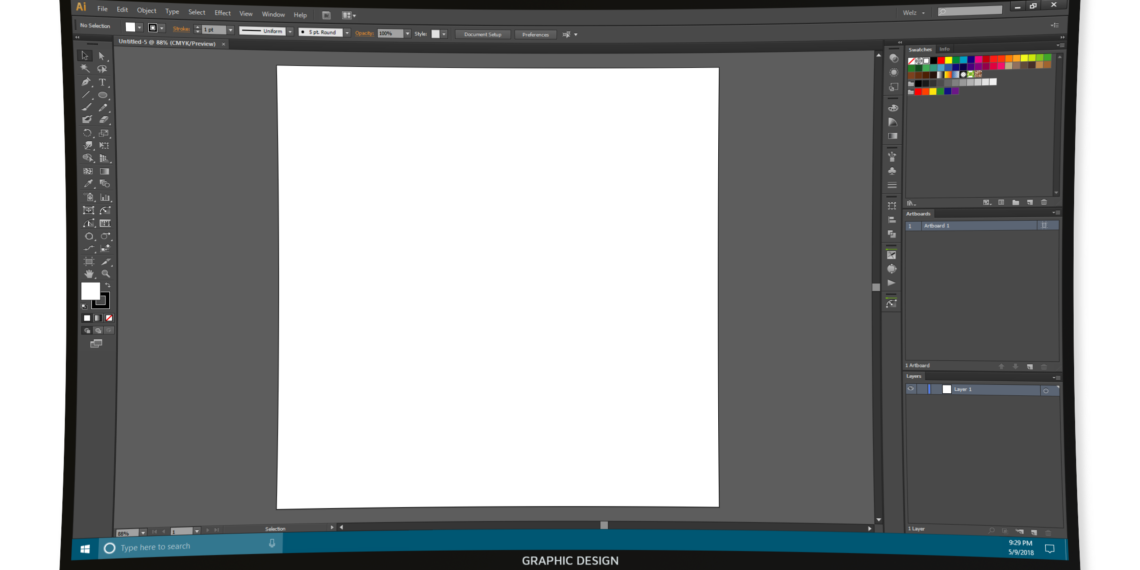This screenshot has width=1140, height=570.
Task: Click the large white Fill box
Action: coord(90,291)
